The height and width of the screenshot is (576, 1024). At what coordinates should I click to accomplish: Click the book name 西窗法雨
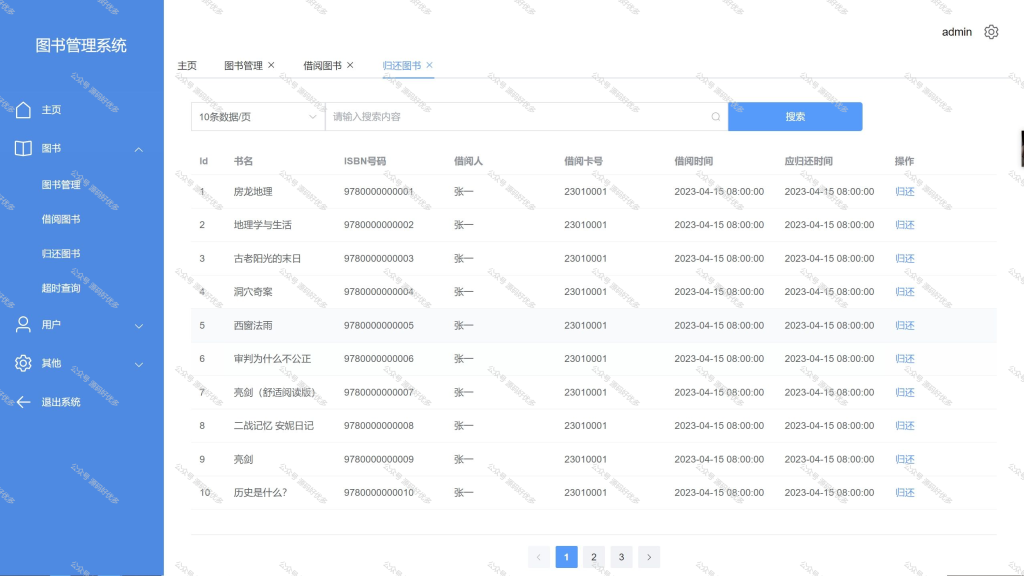253,325
